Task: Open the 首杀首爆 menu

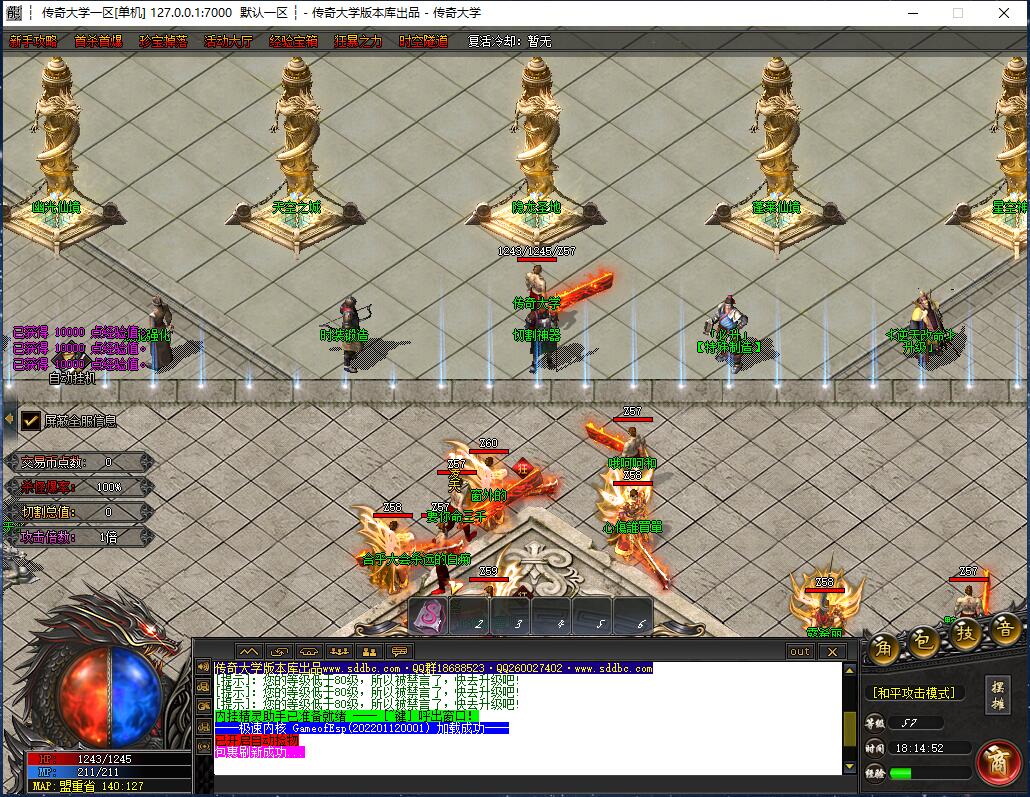Action: tap(99, 41)
